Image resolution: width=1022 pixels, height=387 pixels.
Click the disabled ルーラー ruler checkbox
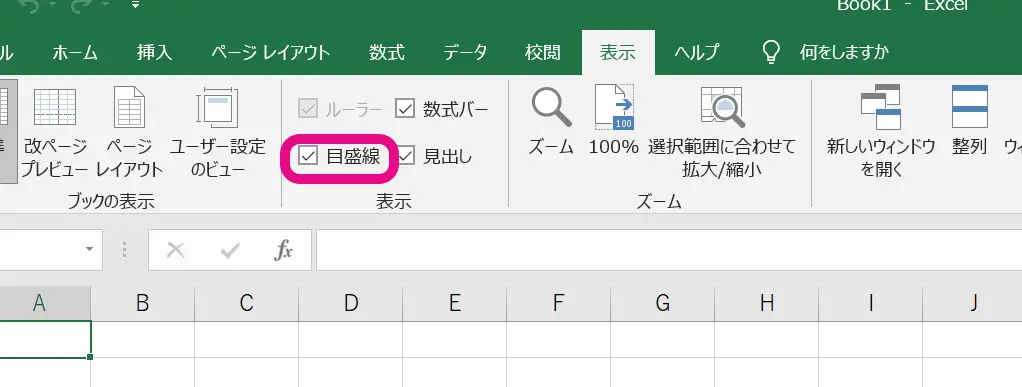pos(307,109)
